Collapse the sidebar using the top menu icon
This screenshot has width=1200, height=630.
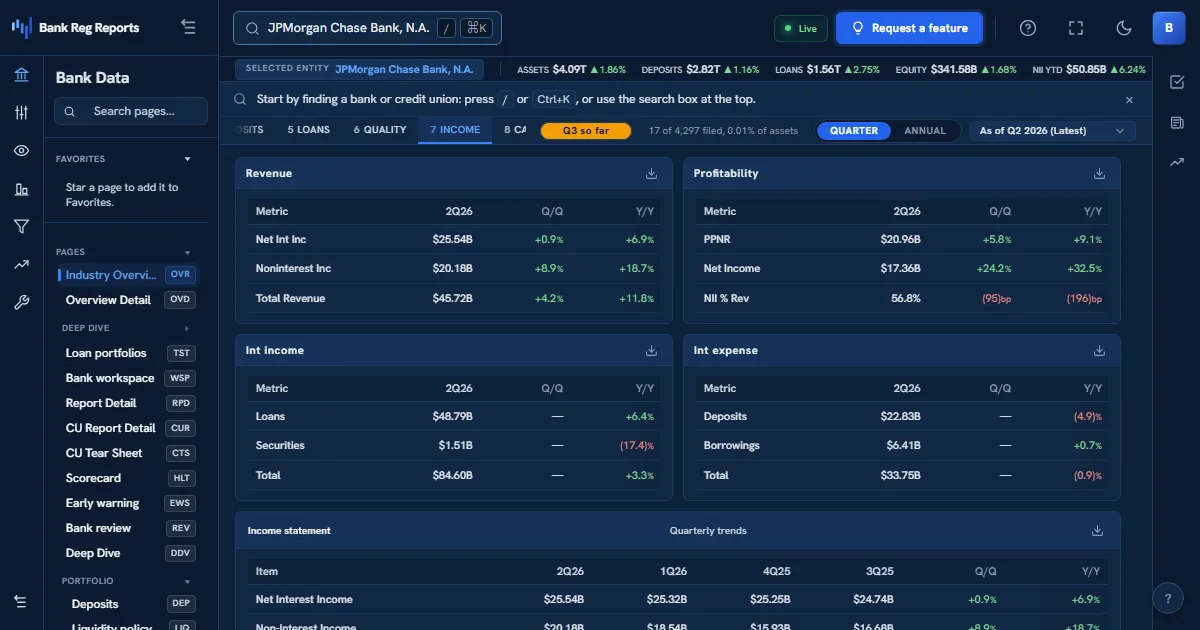(189, 27)
